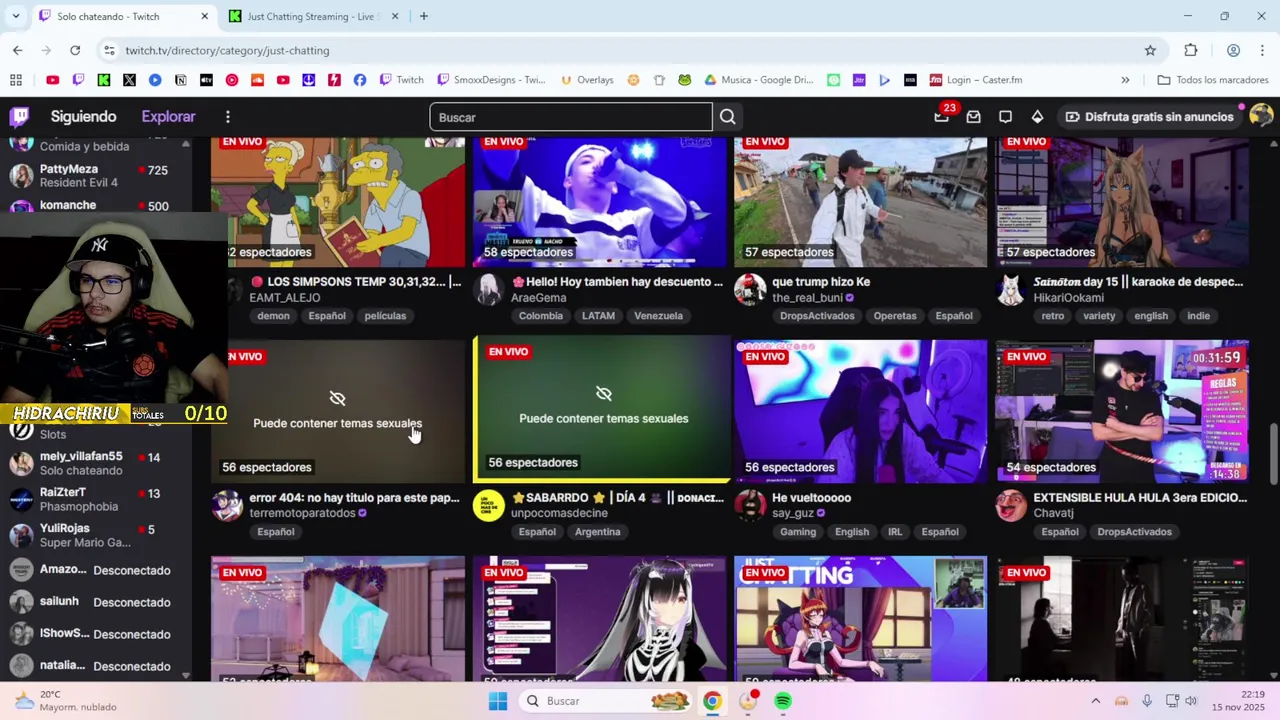The height and width of the screenshot is (720, 1280).
Task: Go to the Siguiendo section
Action: click(83, 117)
